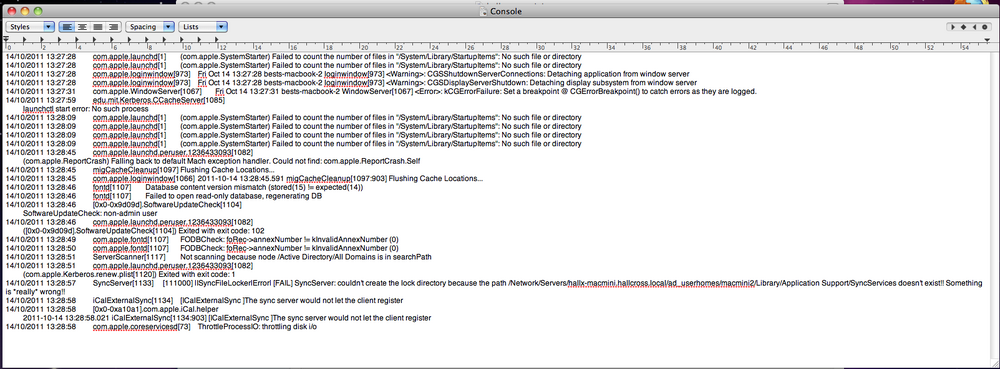Open the Lists dropdown
The width and height of the screenshot is (1000, 369).
tap(203, 27)
